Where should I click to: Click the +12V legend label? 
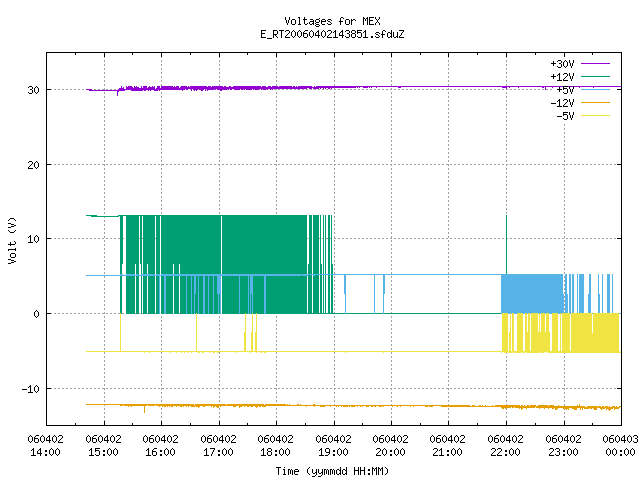(x=562, y=77)
